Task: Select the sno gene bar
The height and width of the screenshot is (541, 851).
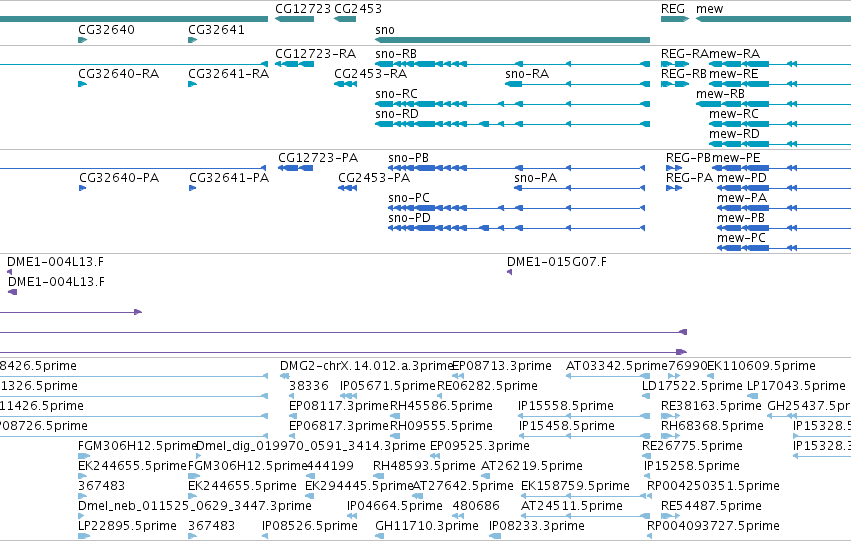Action: point(512,40)
